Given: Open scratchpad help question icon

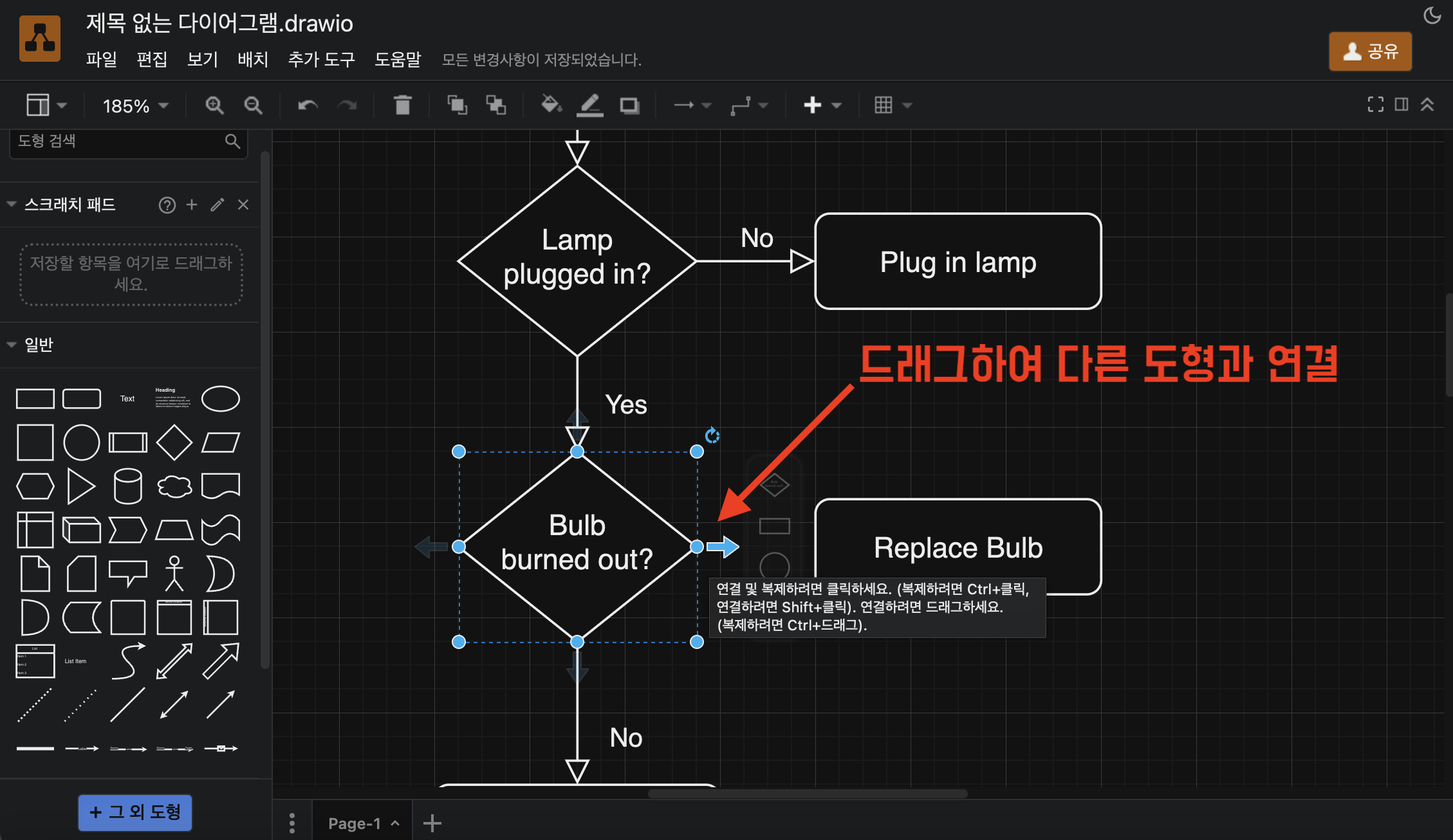Looking at the screenshot, I should 167,205.
